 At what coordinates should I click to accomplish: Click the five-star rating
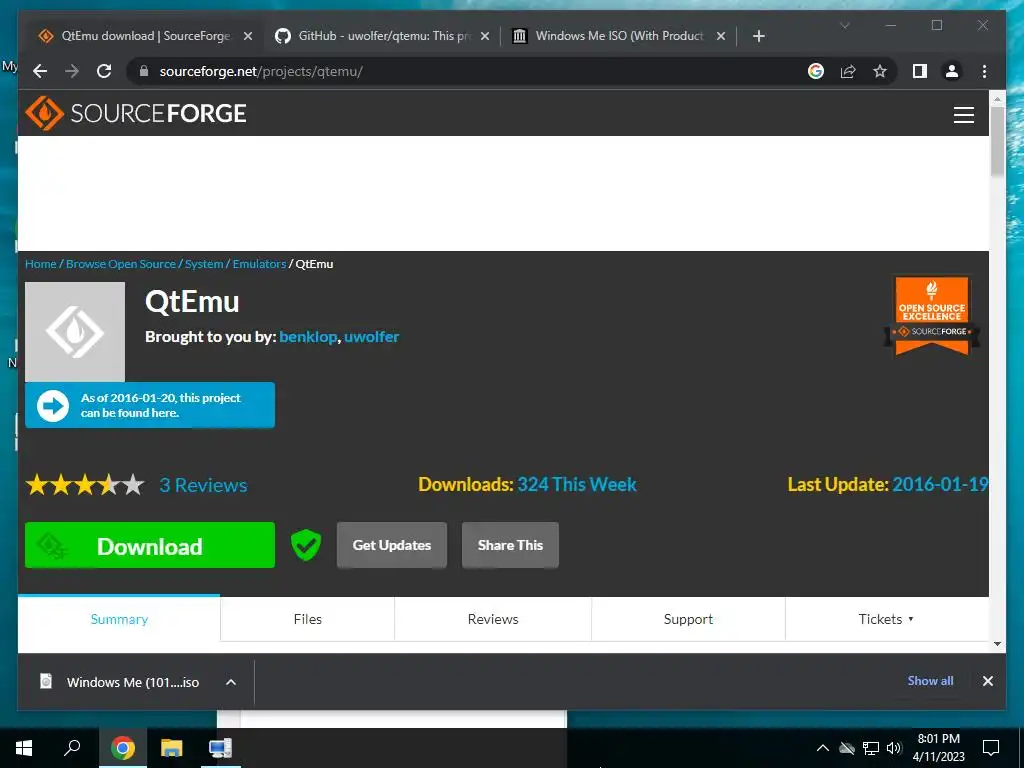tap(85, 485)
